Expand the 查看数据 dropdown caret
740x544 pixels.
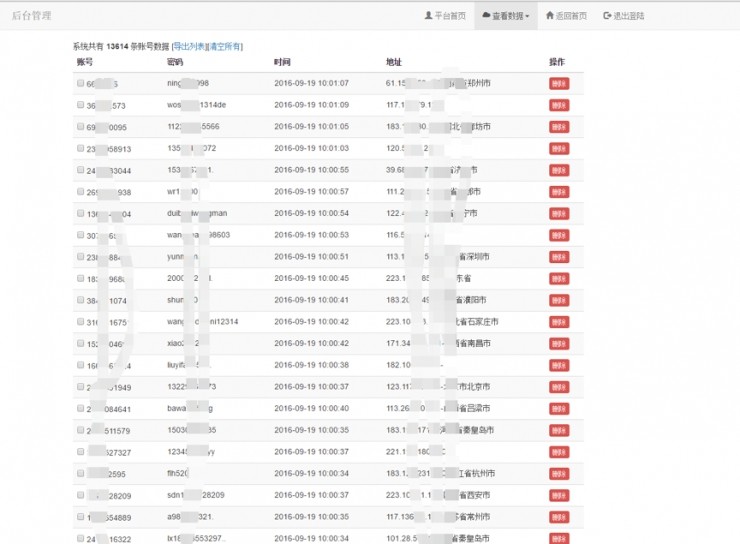[x=526, y=17]
